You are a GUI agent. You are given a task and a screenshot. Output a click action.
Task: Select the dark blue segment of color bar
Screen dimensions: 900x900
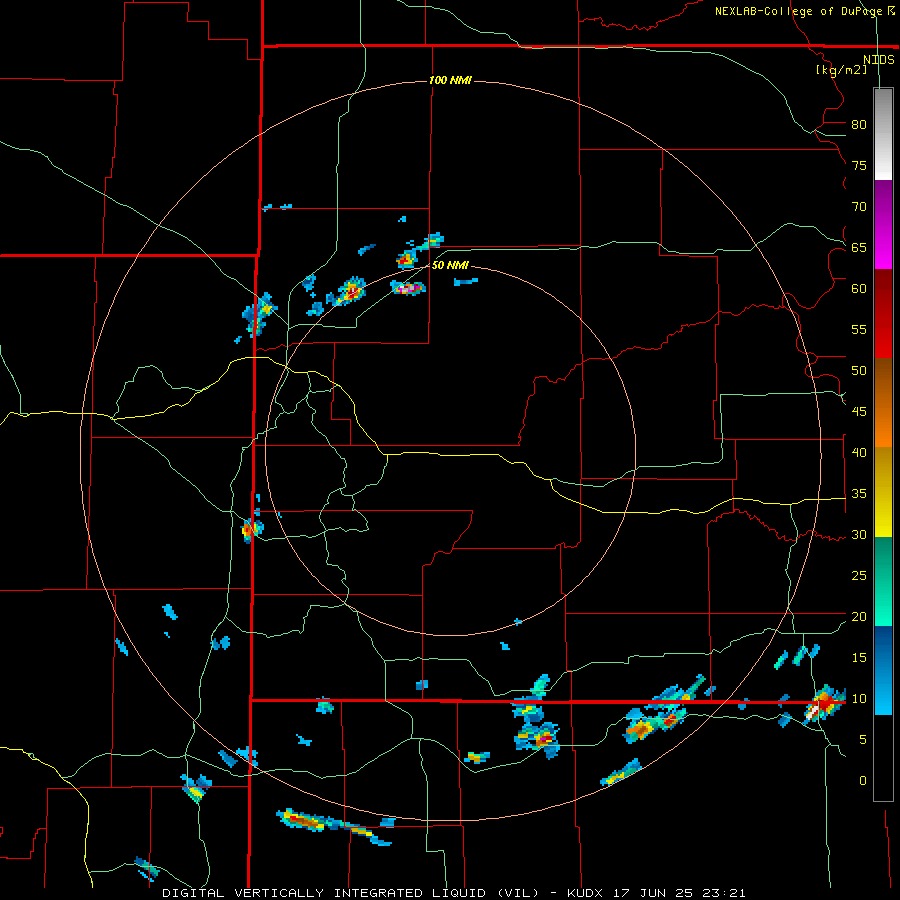pyautogui.click(x=883, y=670)
